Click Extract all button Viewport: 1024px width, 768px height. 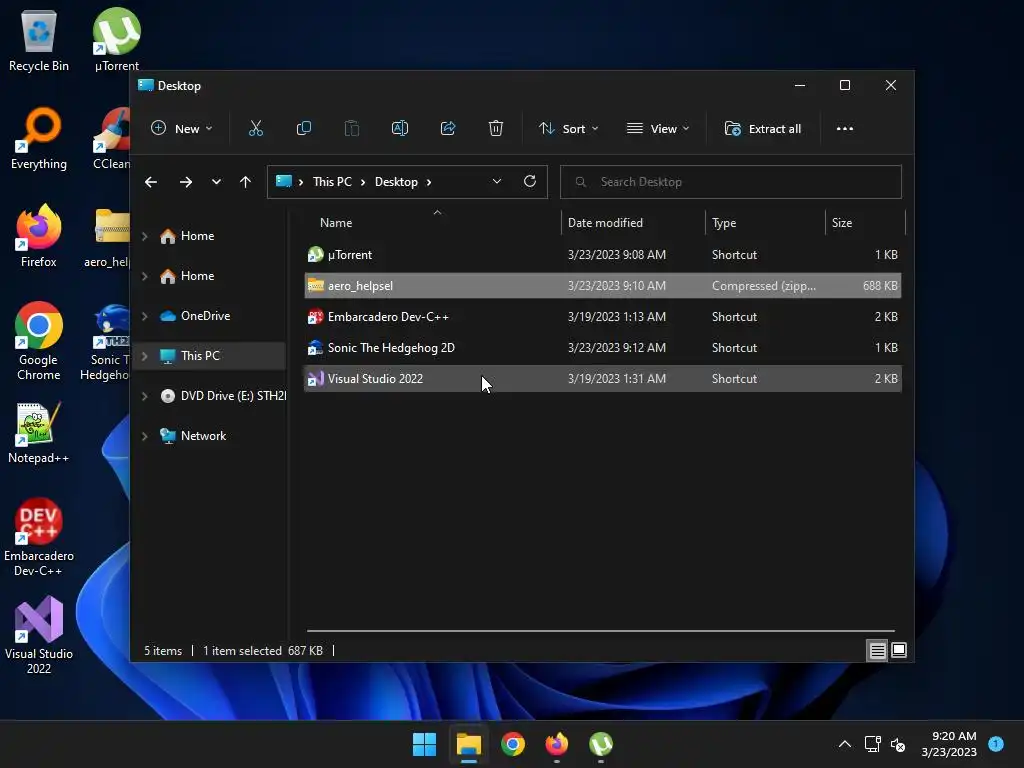[763, 129]
